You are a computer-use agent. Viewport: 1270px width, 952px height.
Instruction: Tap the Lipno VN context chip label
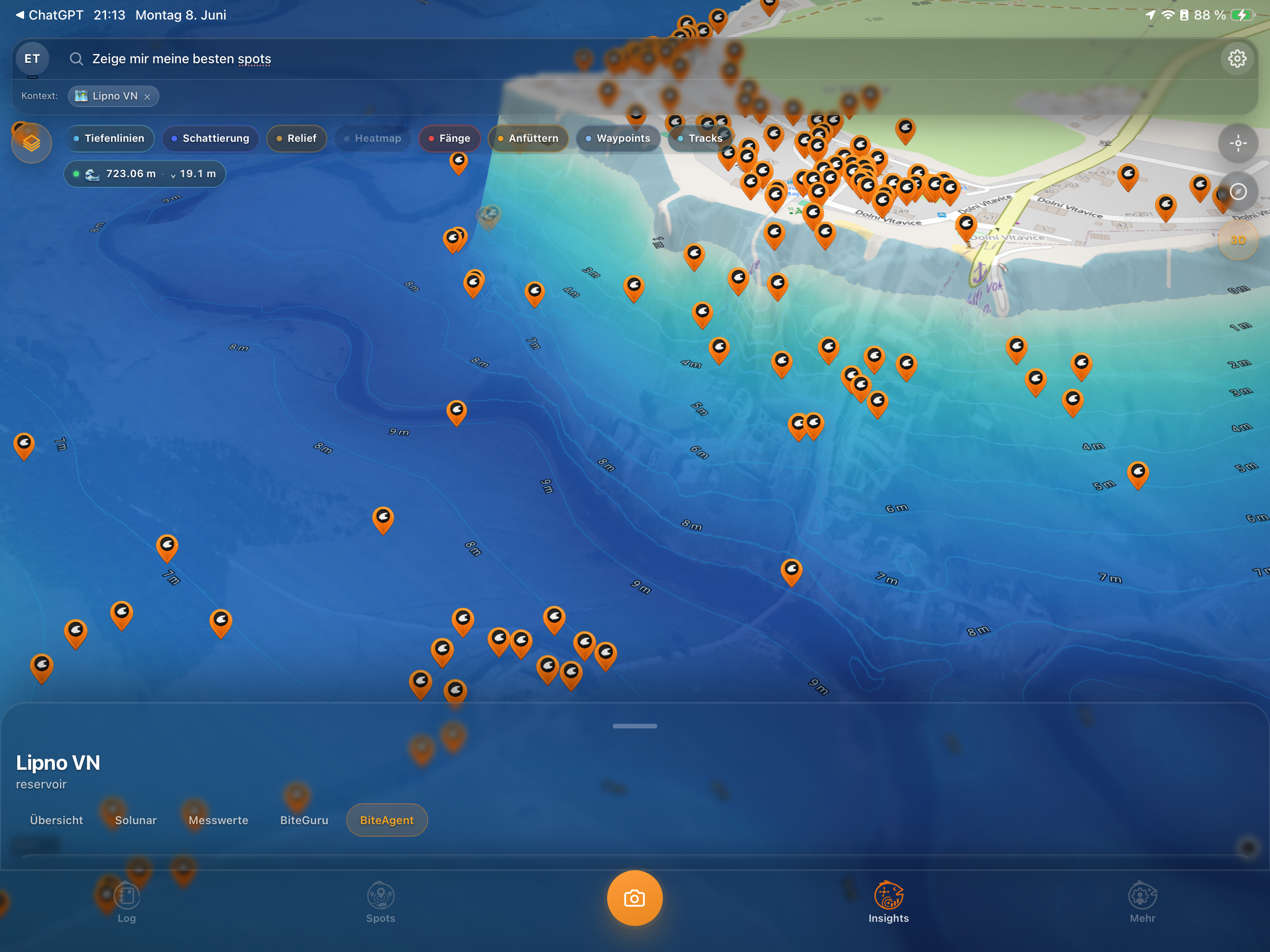pyautogui.click(x=115, y=97)
